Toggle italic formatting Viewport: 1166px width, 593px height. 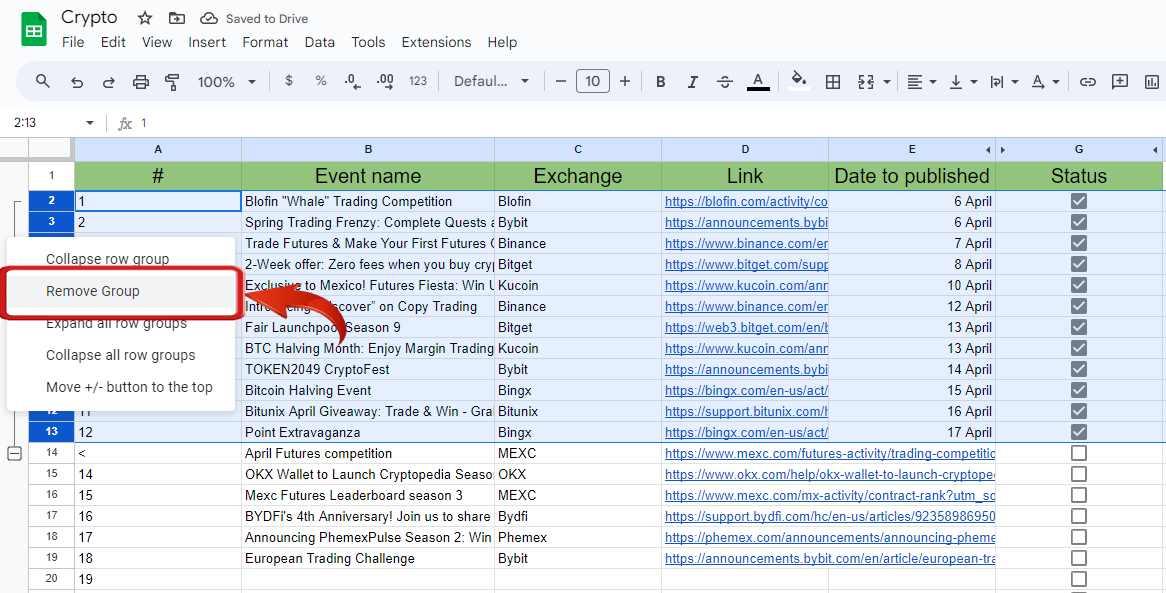[692, 82]
